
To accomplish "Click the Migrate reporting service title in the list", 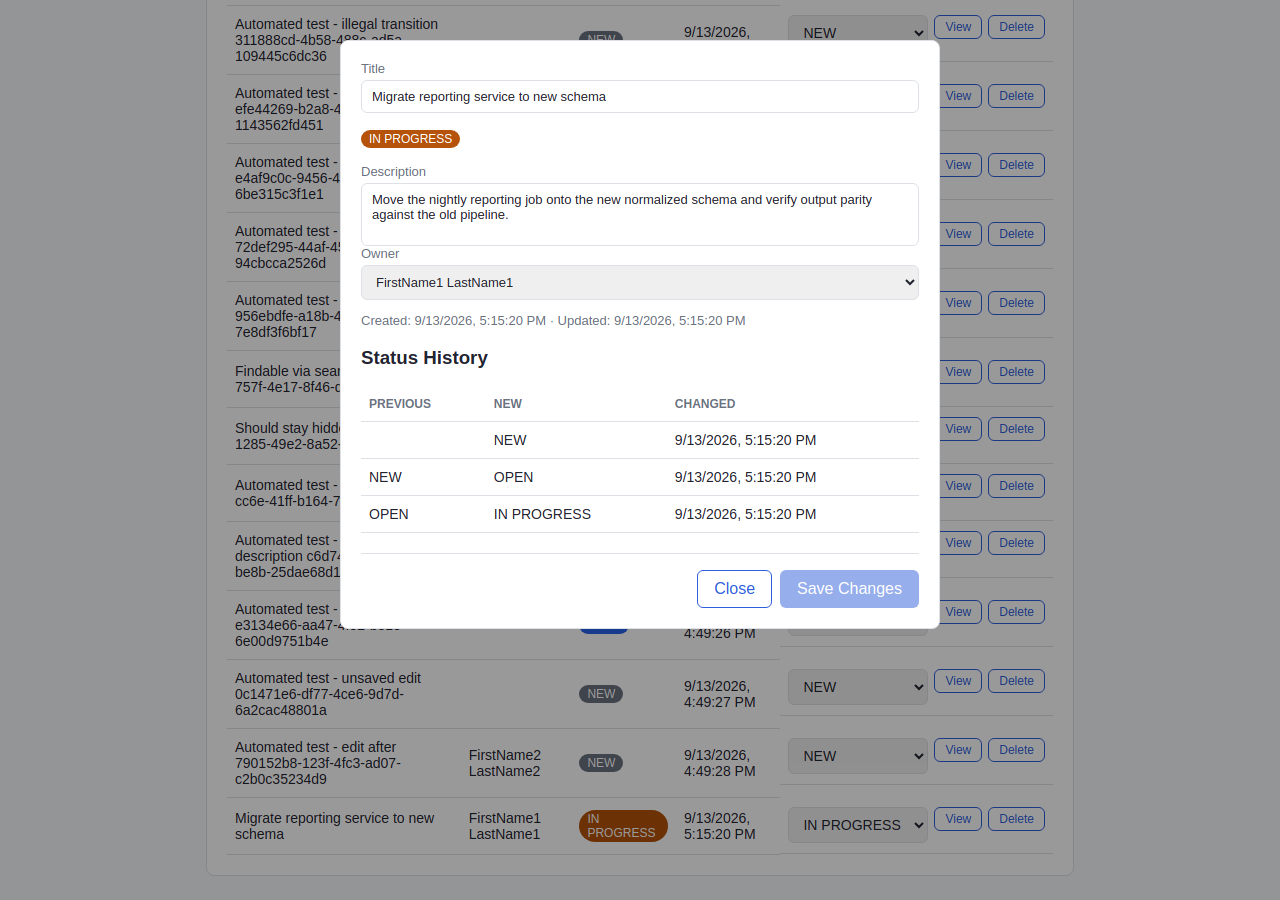I will click(x=335, y=826).
